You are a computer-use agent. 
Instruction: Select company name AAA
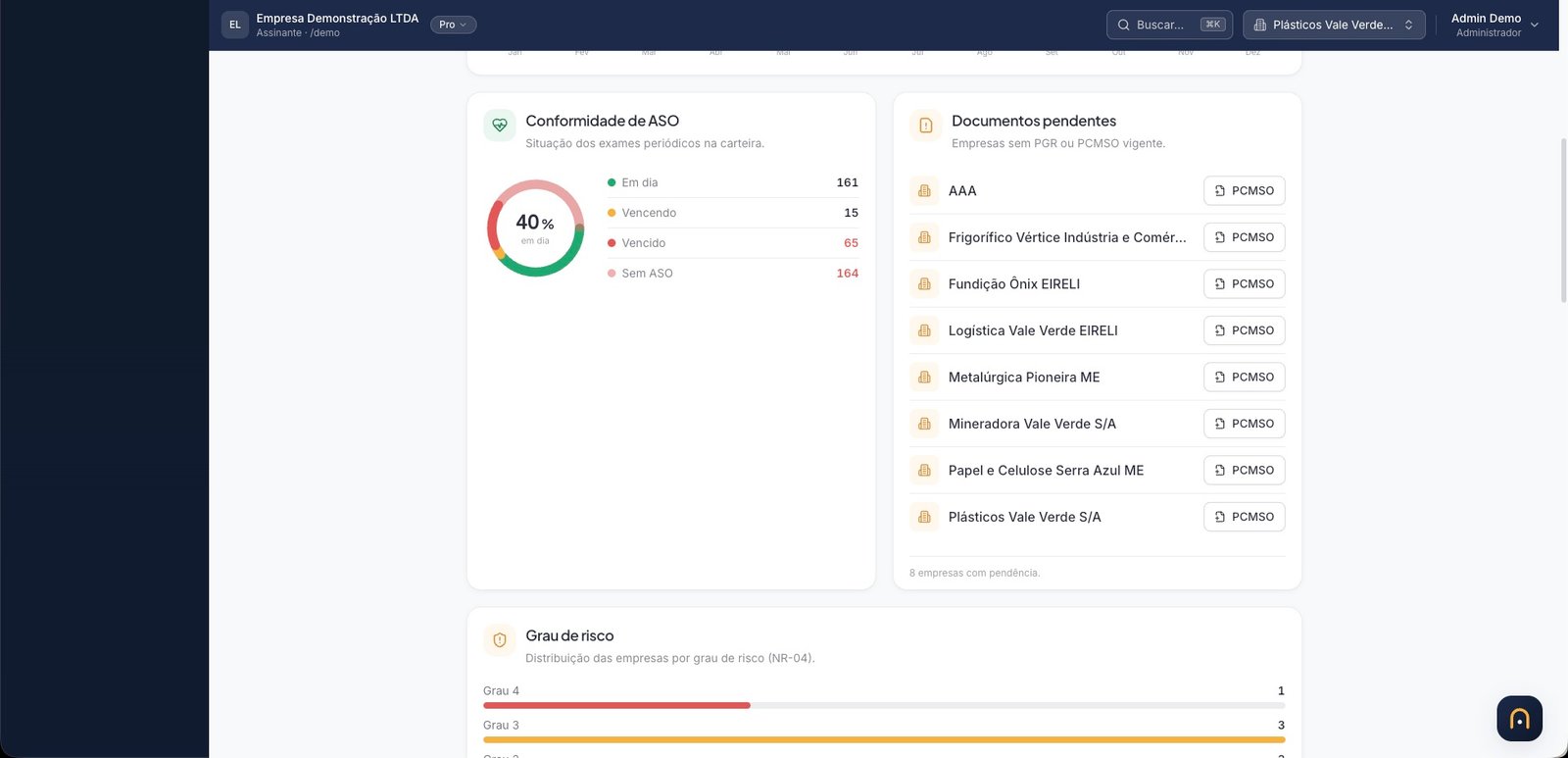962,190
